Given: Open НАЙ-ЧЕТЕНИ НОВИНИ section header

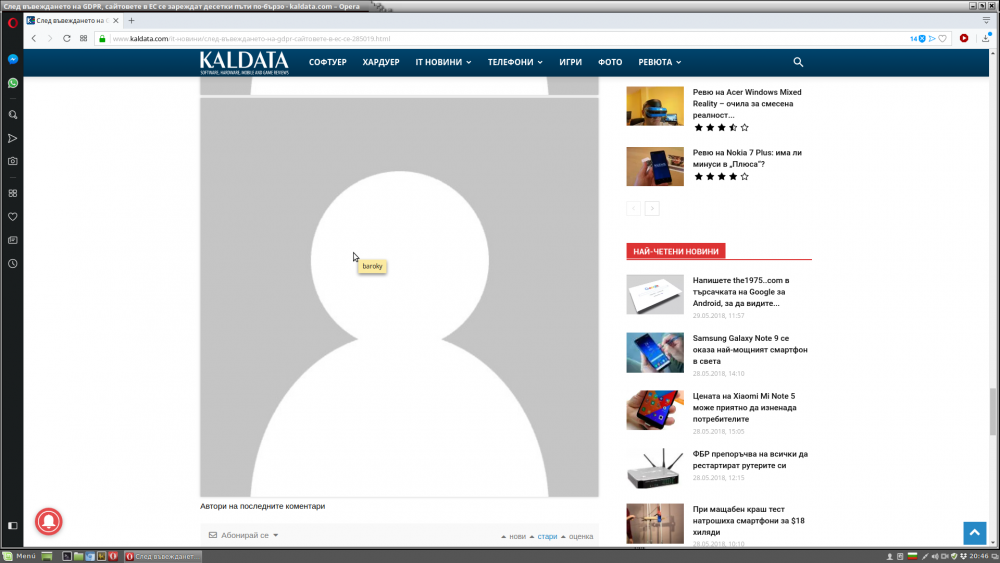Looking at the screenshot, I should pyautogui.click(x=675, y=251).
